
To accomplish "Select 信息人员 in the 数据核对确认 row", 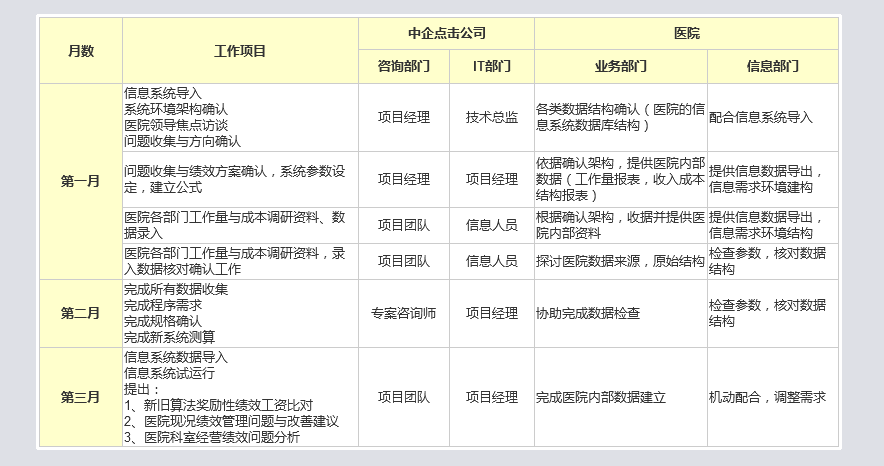I will coord(492,261).
